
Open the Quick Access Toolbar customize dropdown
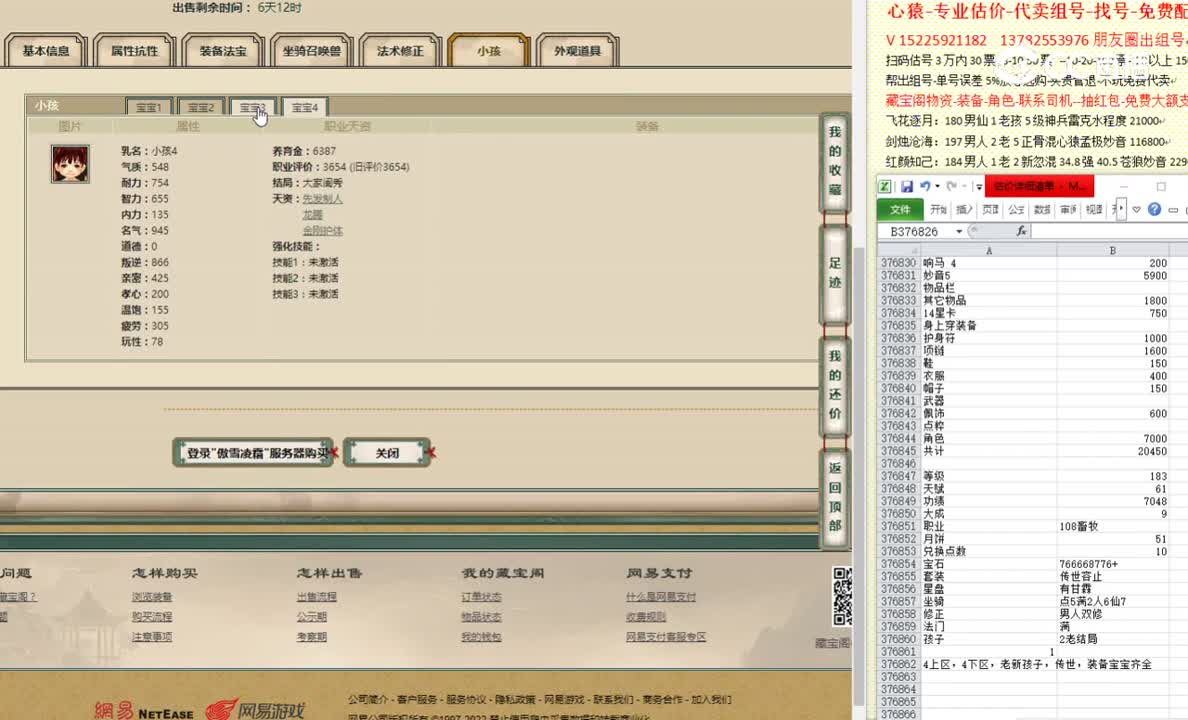pyautogui.click(x=978, y=185)
